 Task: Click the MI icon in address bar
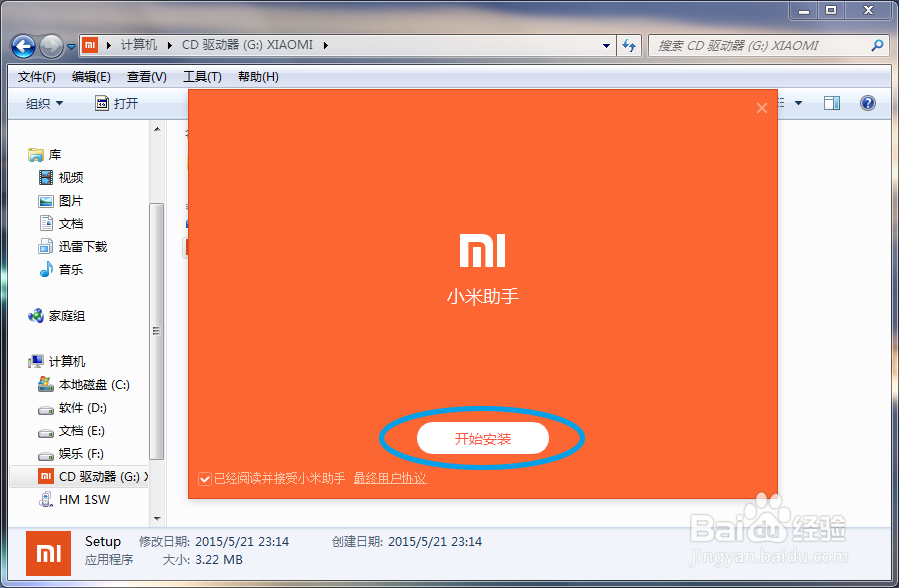tap(90, 45)
